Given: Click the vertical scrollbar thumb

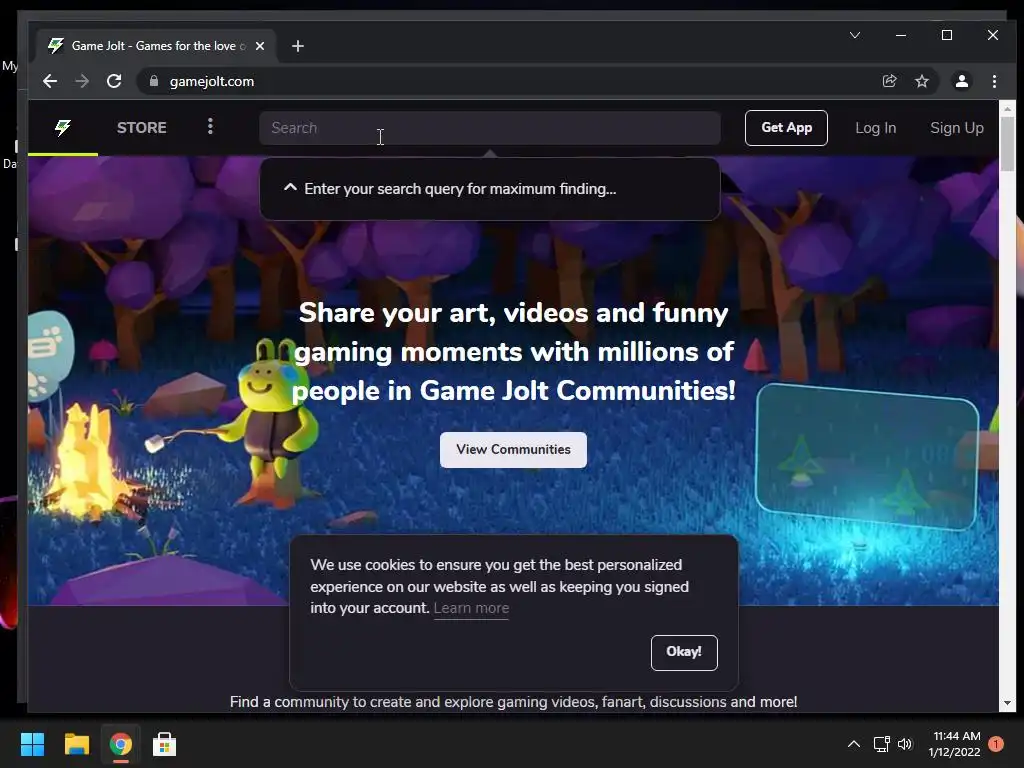Looking at the screenshot, I should coord(1006,143).
